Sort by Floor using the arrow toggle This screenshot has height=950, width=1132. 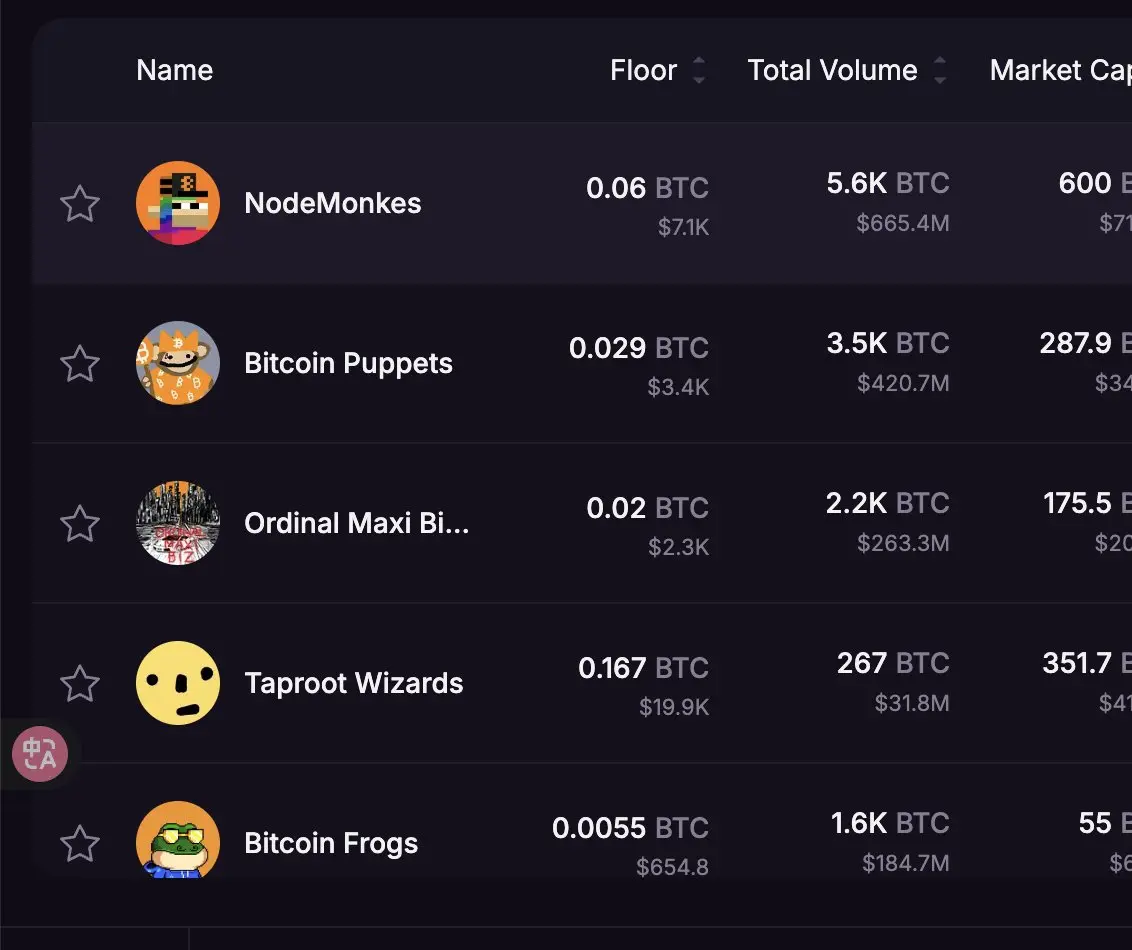pyautogui.click(x=698, y=70)
